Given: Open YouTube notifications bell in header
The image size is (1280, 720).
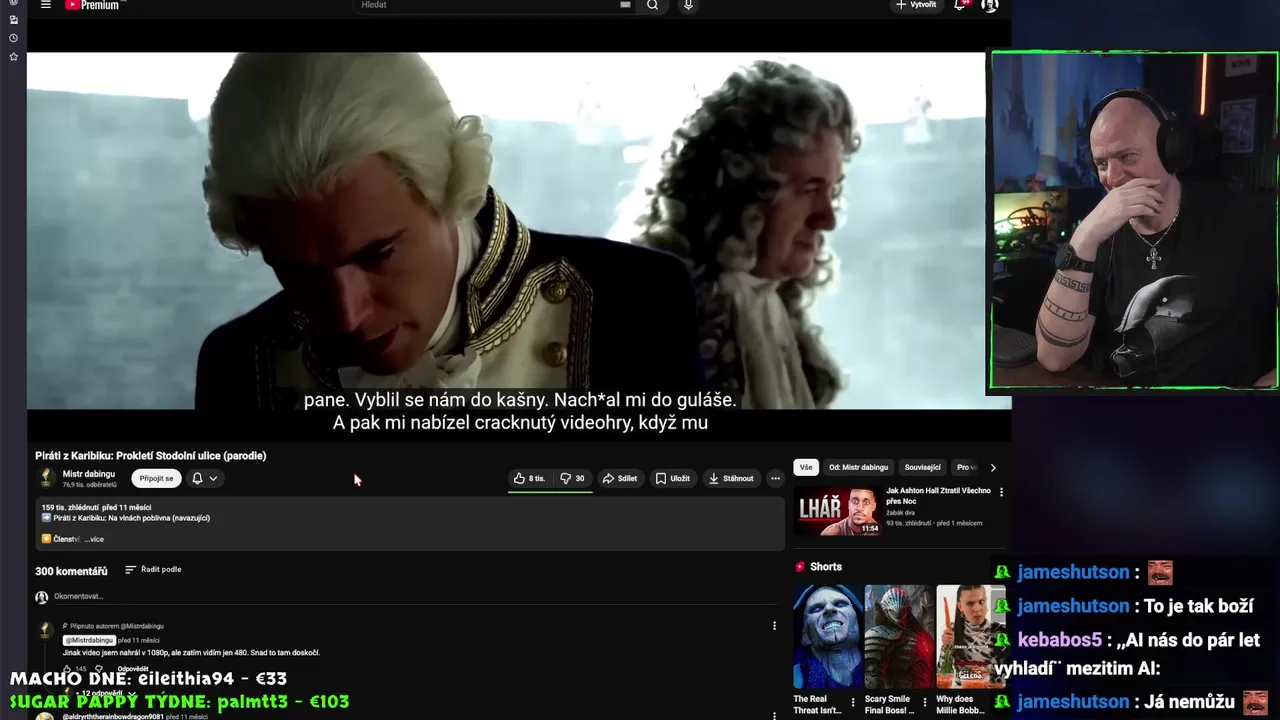Looking at the screenshot, I should [961, 5].
